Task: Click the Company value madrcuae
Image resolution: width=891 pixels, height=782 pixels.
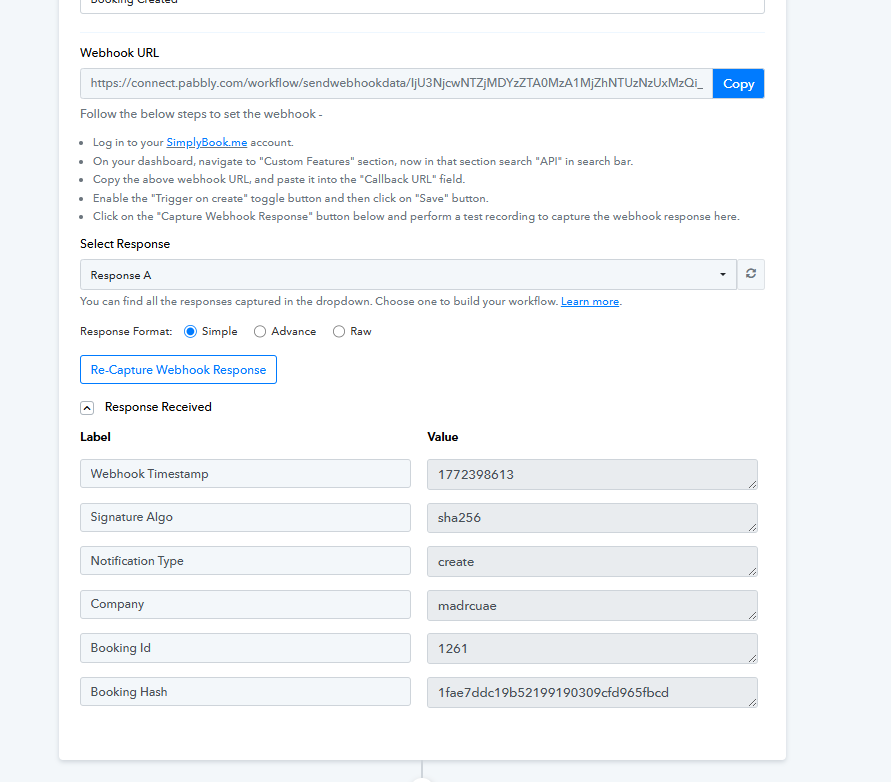Action: coord(590,605)
